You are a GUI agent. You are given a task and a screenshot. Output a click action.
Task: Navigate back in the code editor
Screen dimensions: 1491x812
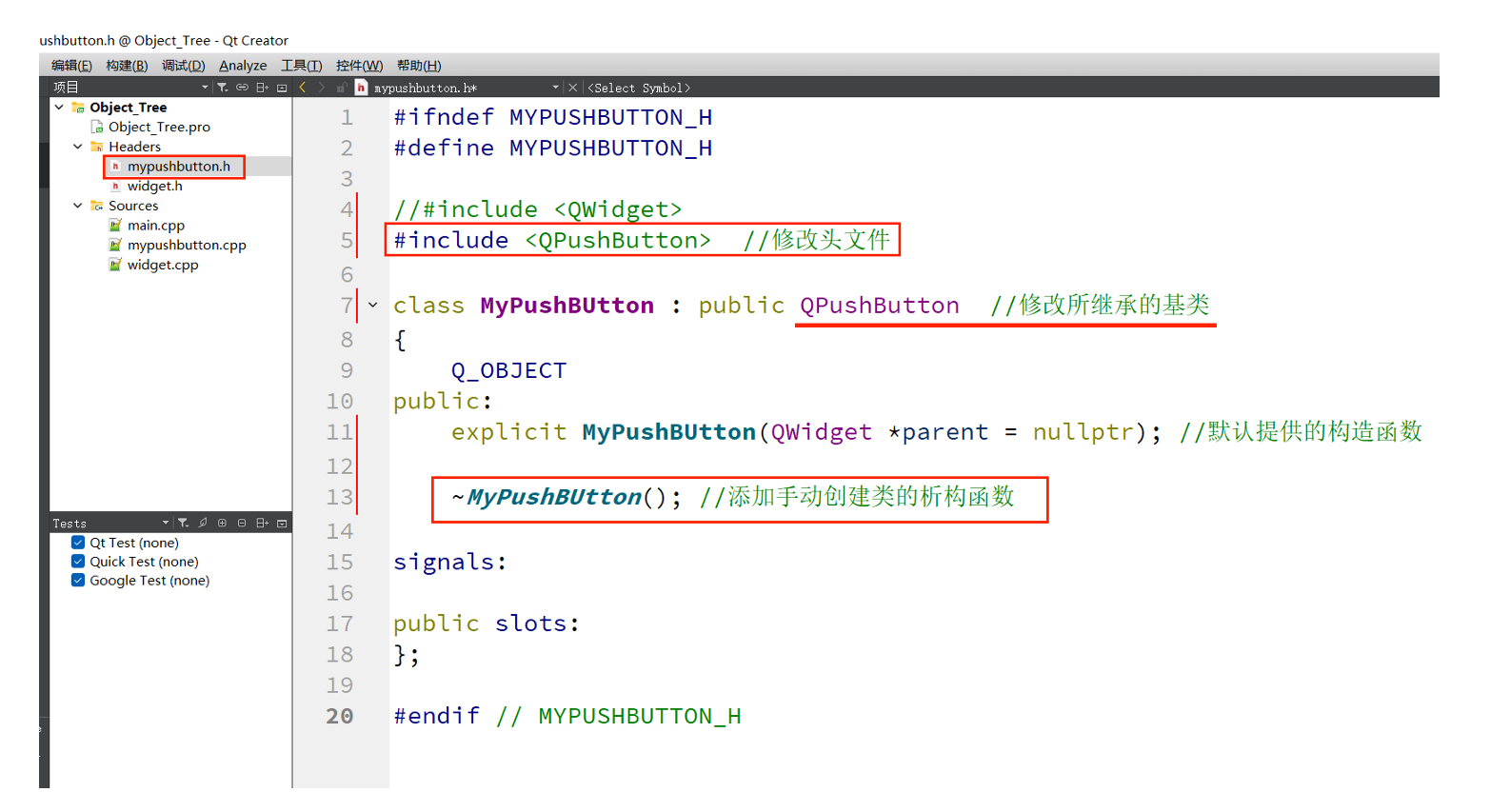[302, 87]
